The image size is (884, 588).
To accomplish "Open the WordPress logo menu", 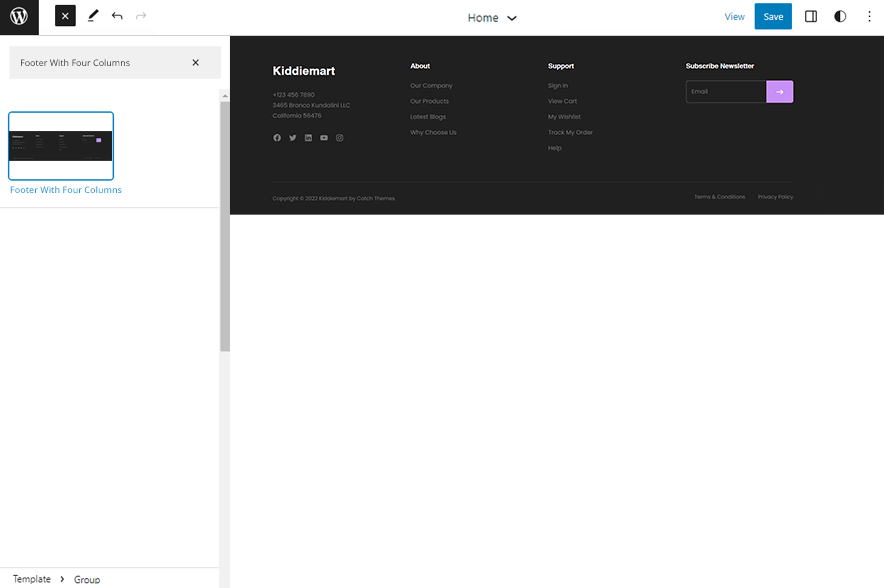I will (x=18, y=17).
